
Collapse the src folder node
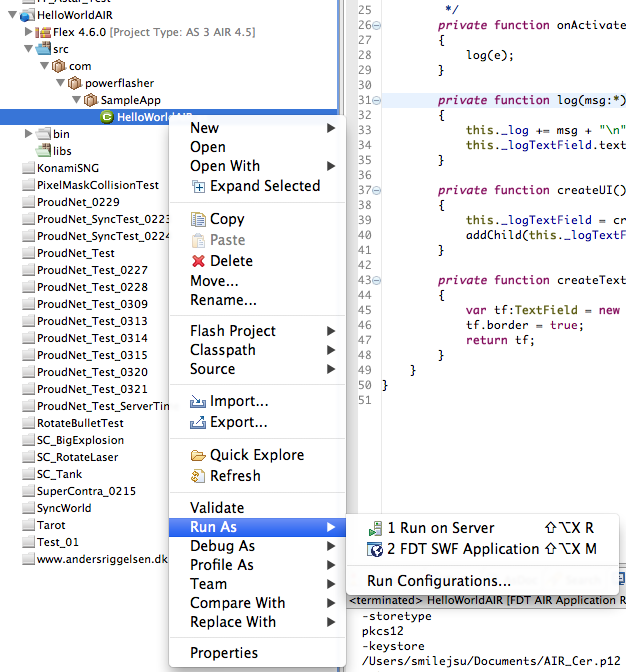[x=28, y=49]
